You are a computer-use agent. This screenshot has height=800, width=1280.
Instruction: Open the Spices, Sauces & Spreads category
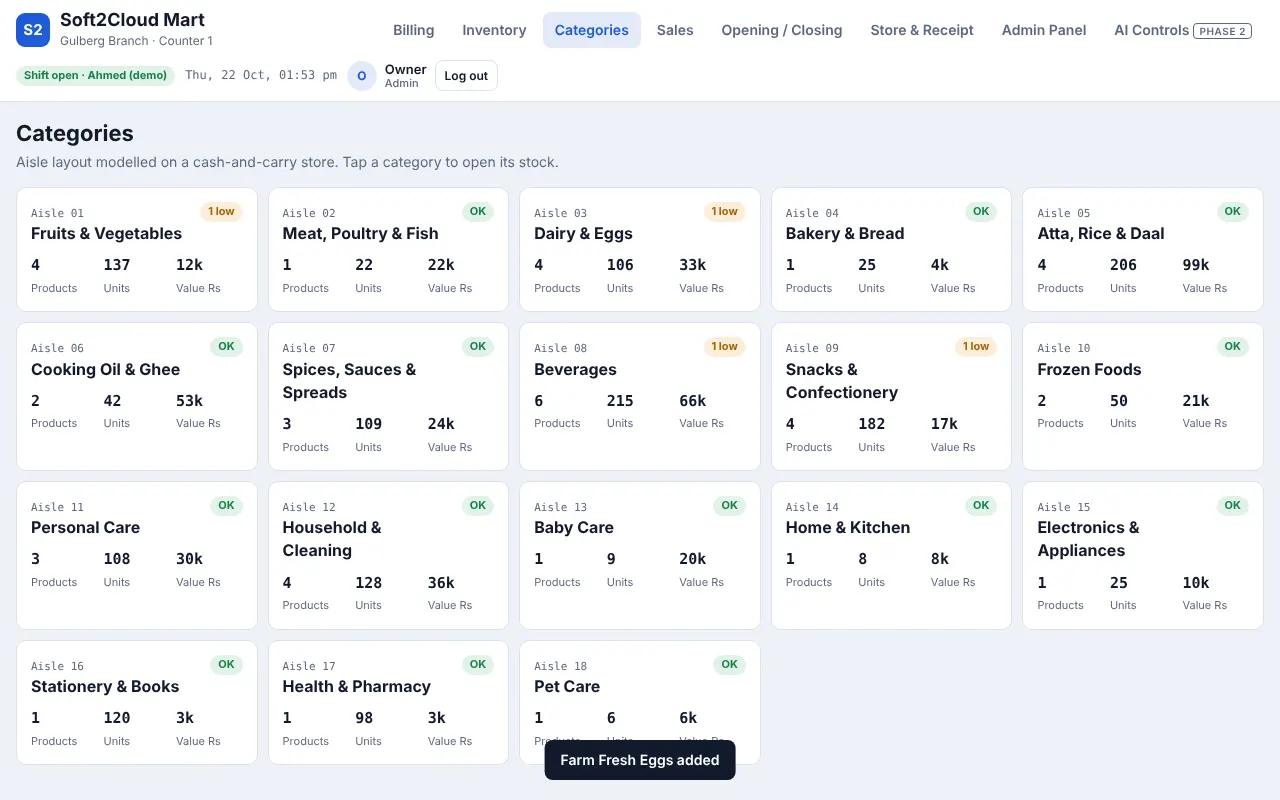point(389,397)
